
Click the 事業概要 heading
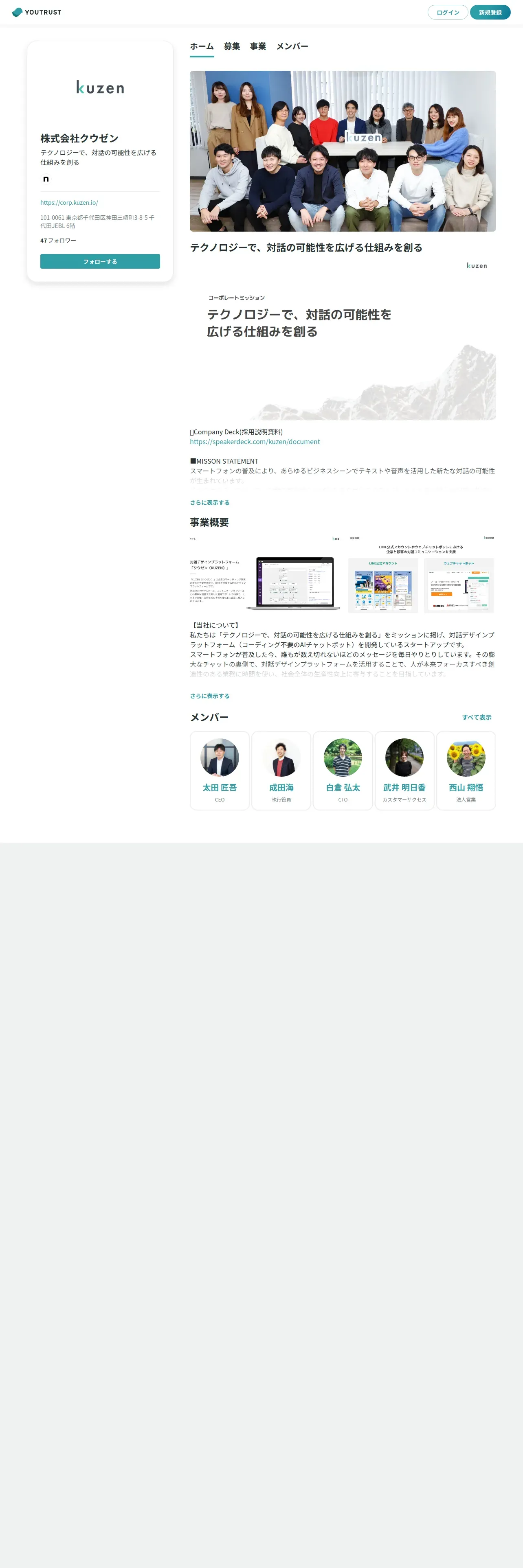pyautogui.click(x=209, y=522)
